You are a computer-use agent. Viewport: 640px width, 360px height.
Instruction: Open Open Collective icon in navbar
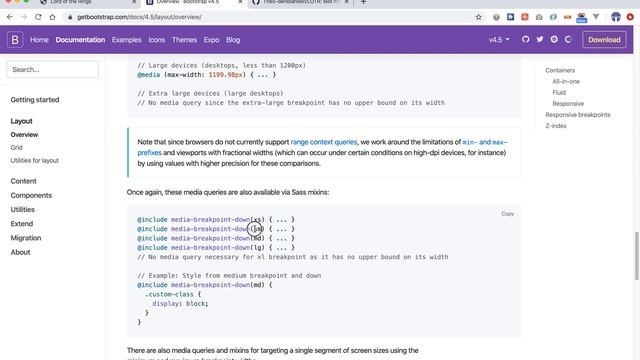tap(568, 39)
